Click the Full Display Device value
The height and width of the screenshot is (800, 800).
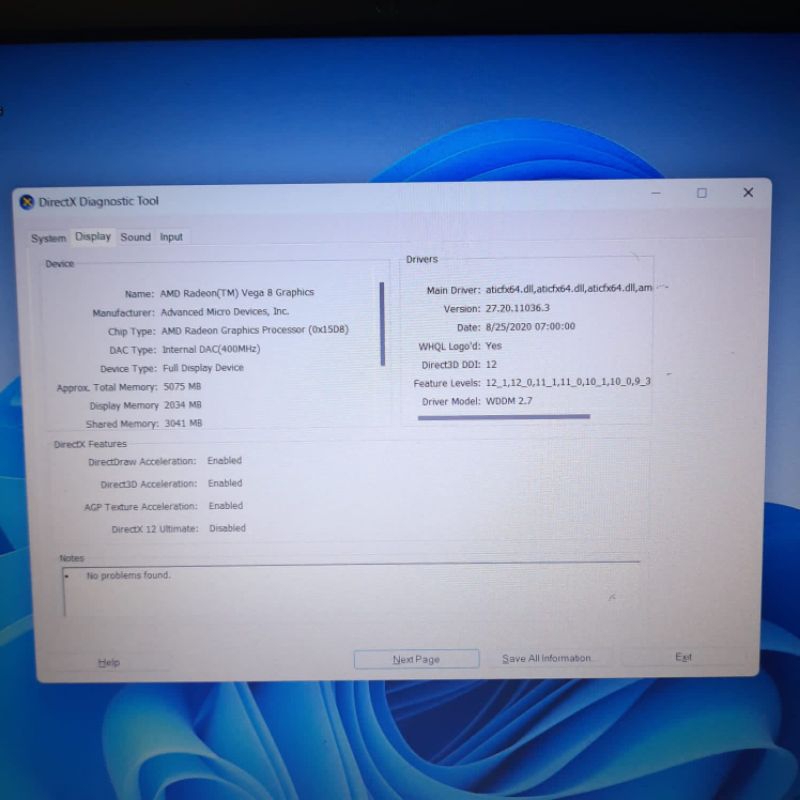click(x=203, y=368)
